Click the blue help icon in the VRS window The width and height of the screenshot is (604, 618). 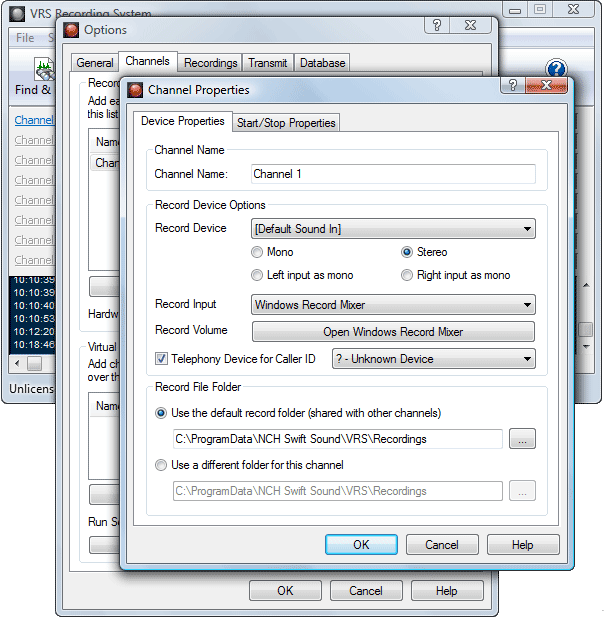click(x=556, y=69)
